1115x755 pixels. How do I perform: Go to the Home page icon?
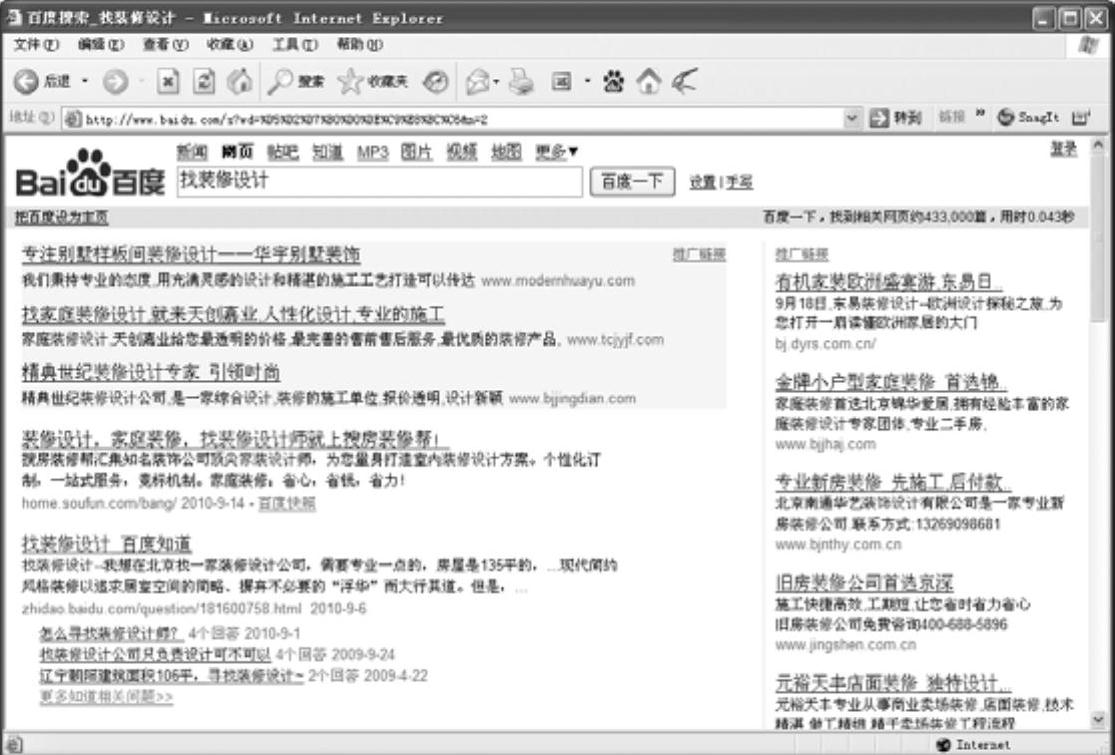tap(240, 82)
